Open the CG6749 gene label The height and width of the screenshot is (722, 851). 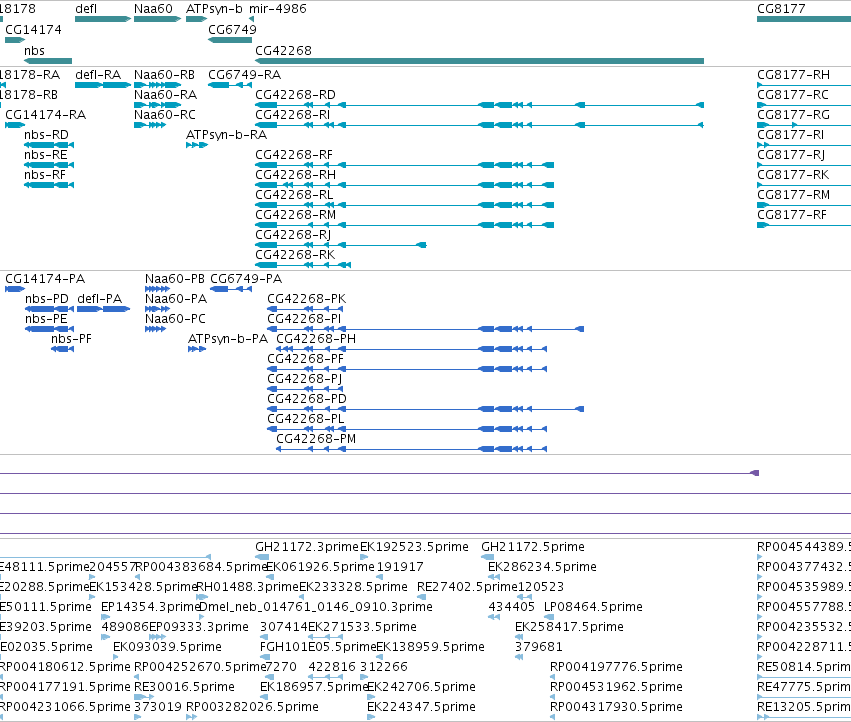pos(232,29)
